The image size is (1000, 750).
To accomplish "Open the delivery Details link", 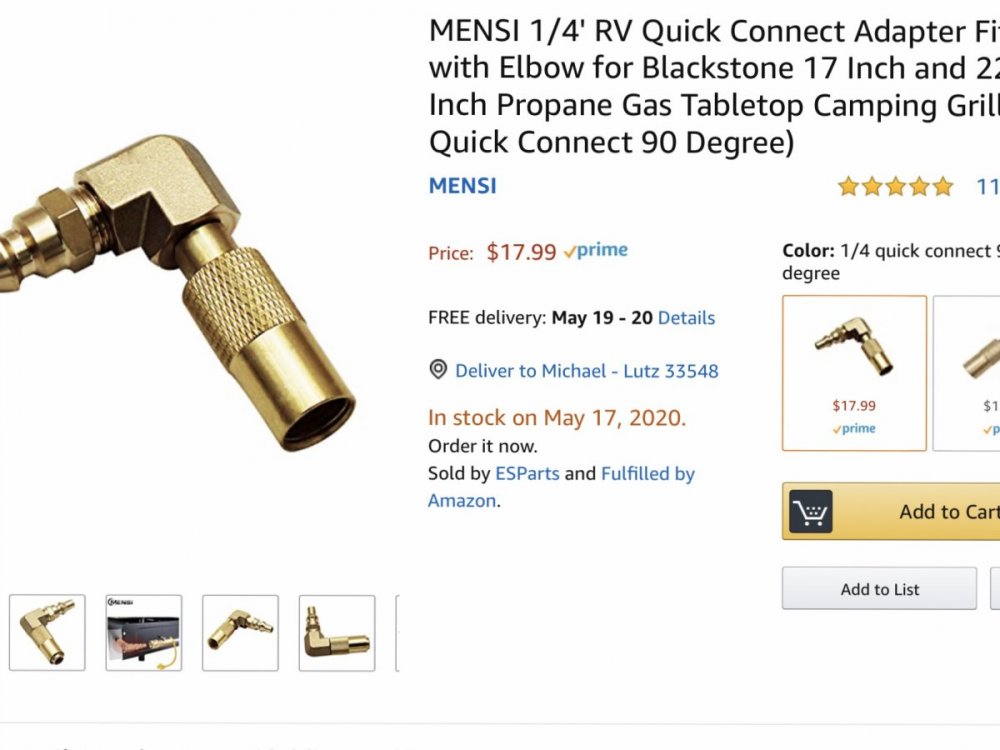I will point(686,318).
